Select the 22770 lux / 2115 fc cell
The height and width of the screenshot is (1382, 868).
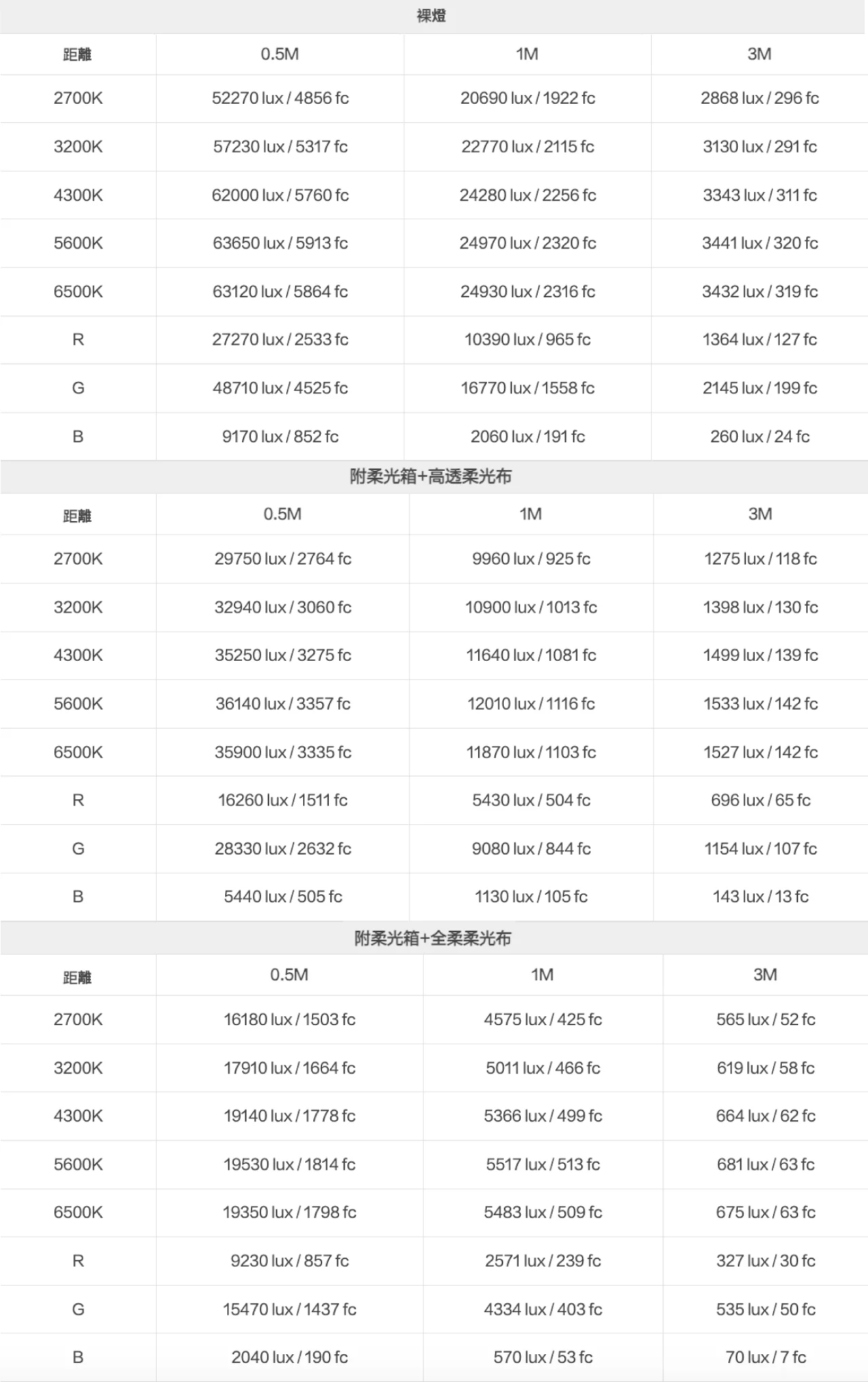(528, 147)
